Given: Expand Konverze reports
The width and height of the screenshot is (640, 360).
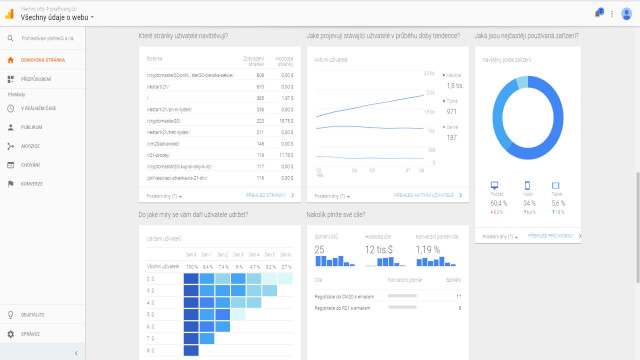Looking at the screenshot, I should pyautogui.click(x=42, y=184).
